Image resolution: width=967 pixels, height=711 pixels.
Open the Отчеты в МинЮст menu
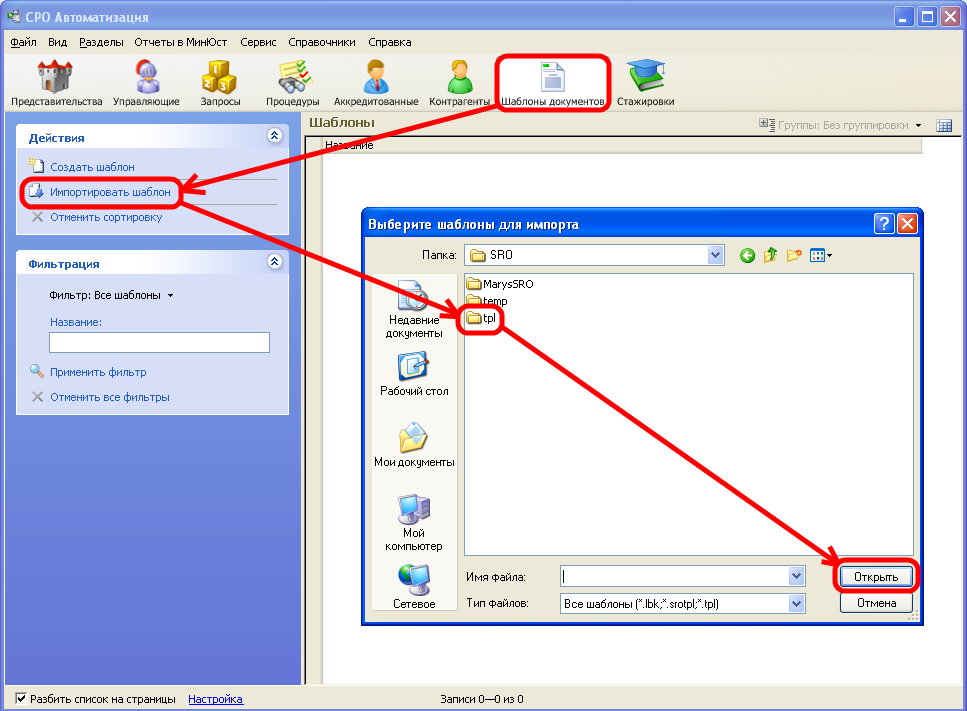pyautogui.click(x=181, y=42)
